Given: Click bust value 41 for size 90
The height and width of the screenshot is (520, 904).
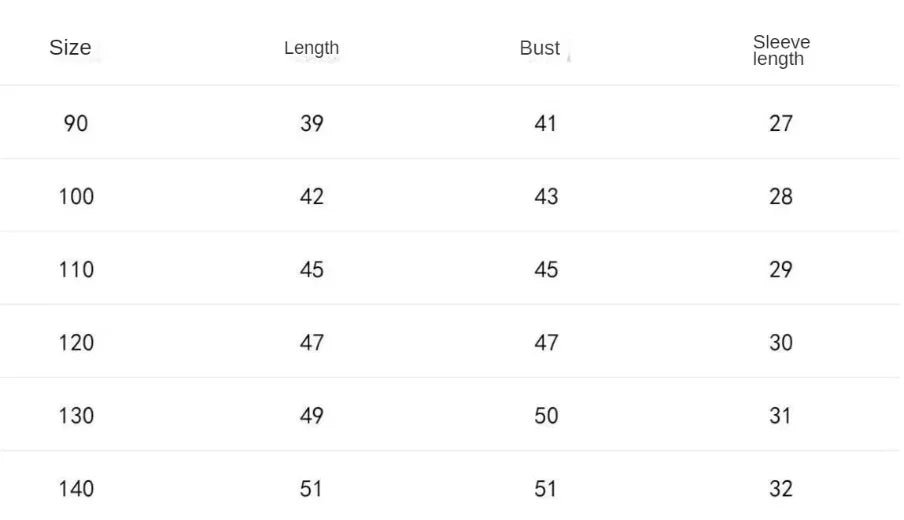Looking at the screenshot, I should [546, 124].
